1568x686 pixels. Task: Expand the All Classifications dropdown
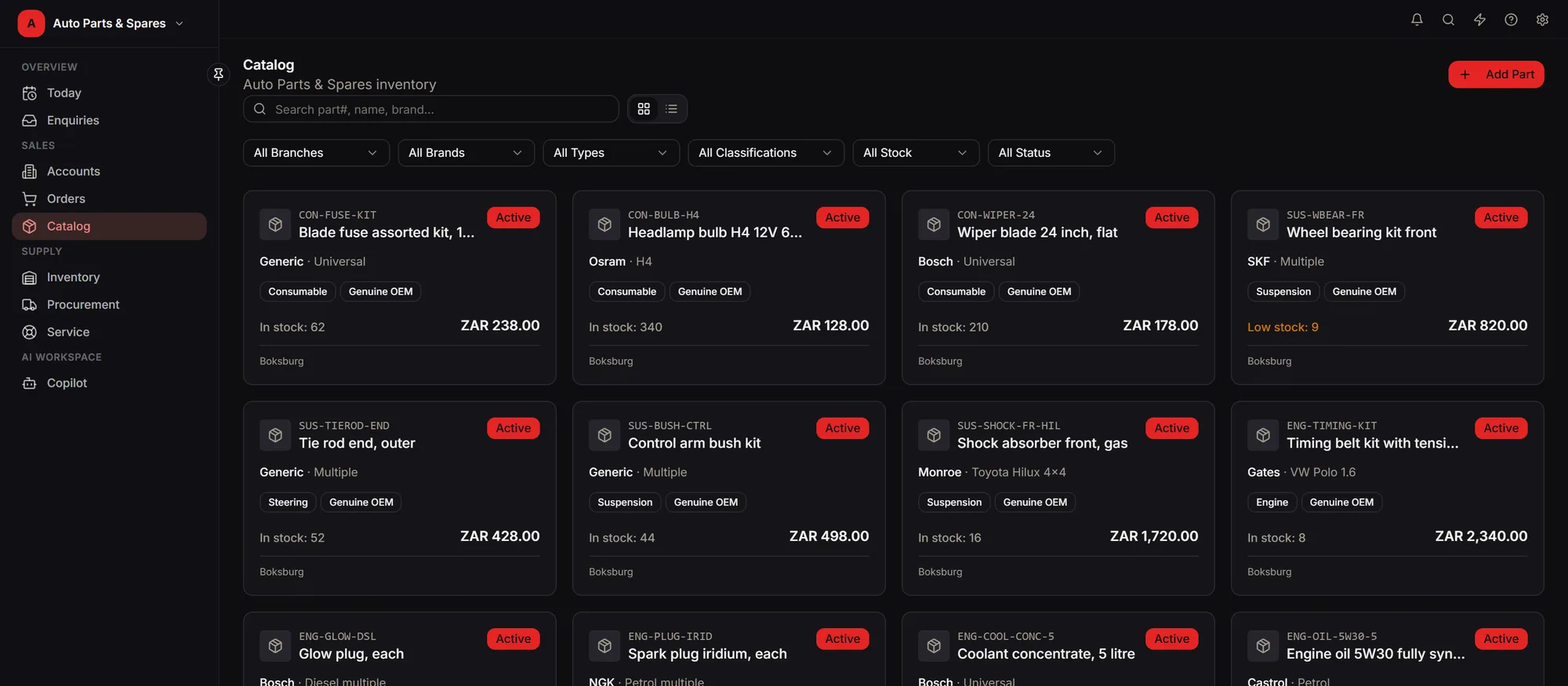point(765,153)
